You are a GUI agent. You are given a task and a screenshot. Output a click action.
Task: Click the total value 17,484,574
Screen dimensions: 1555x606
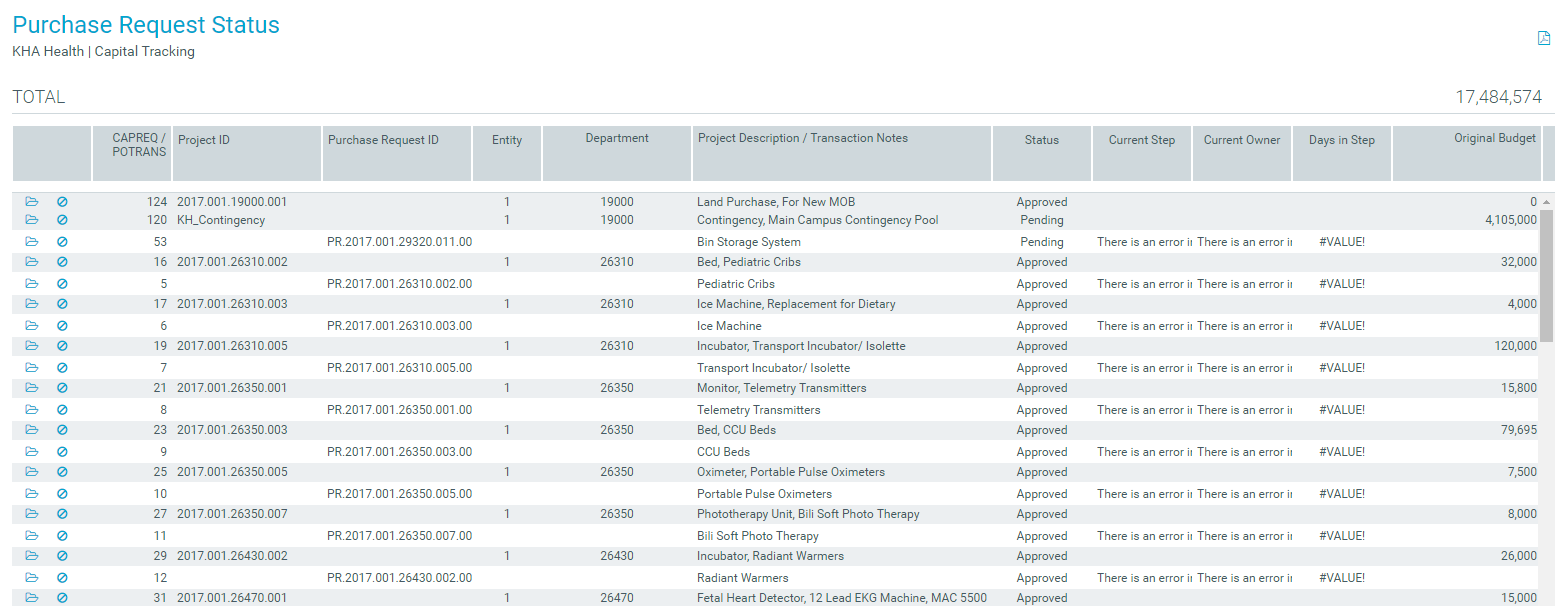1498,97
